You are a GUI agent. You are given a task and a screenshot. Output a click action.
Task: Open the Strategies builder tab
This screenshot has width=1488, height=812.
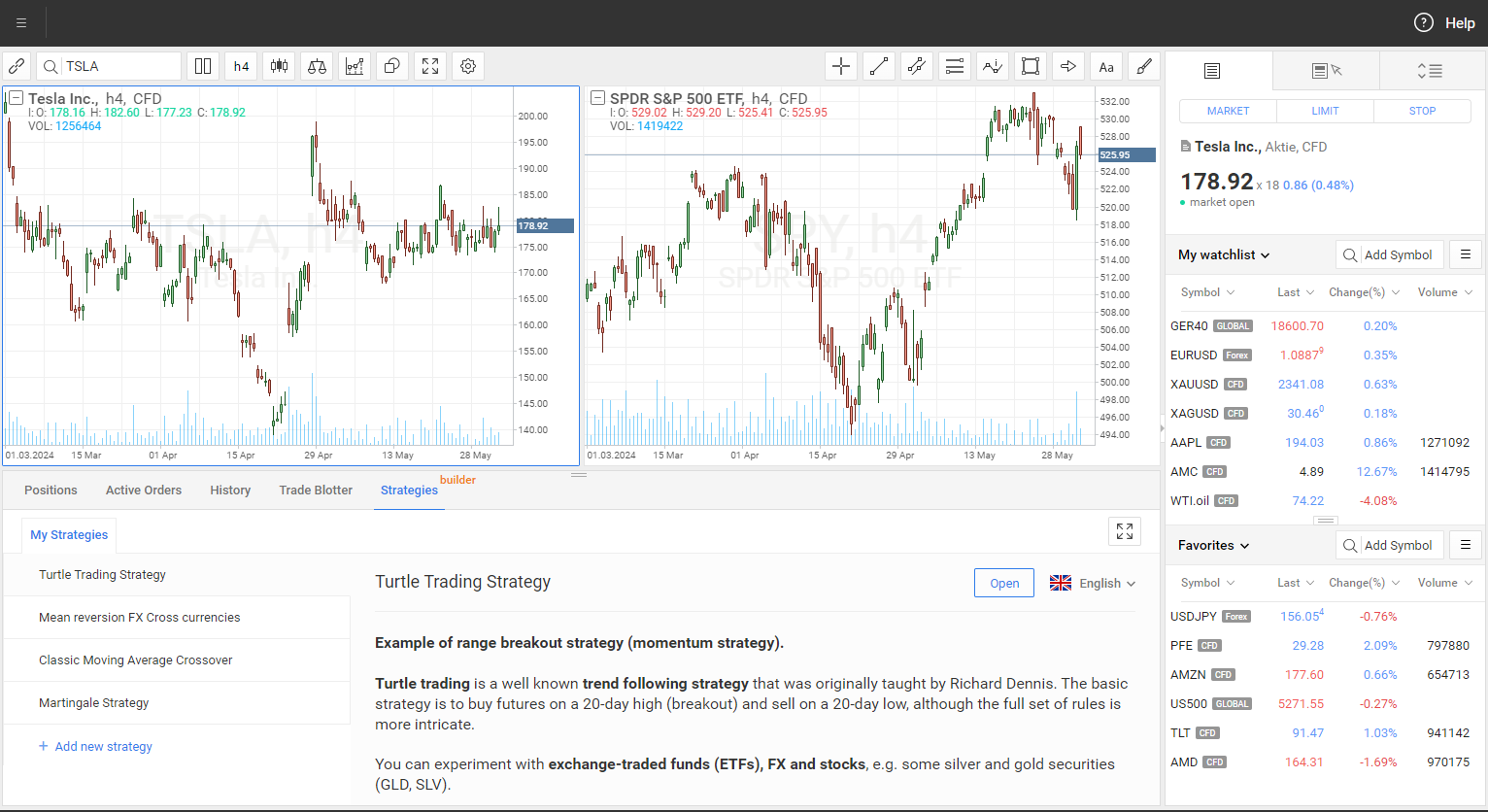pos(409,491)
